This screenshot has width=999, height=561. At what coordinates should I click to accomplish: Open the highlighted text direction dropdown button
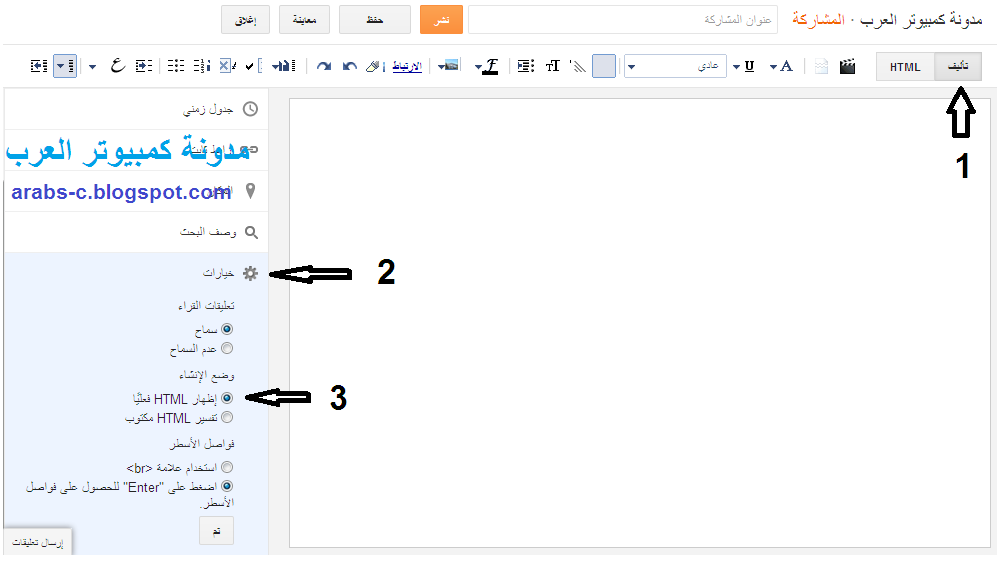[x=65, y=66]
